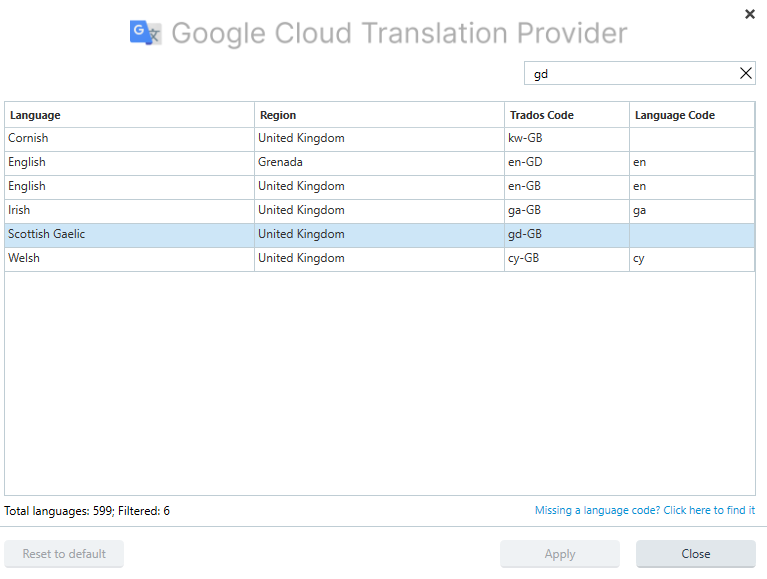Edit the empty Language Code cell for Cornish
Image resolution: width=767 pixels, height=579 pixels.
click(691, 139)
